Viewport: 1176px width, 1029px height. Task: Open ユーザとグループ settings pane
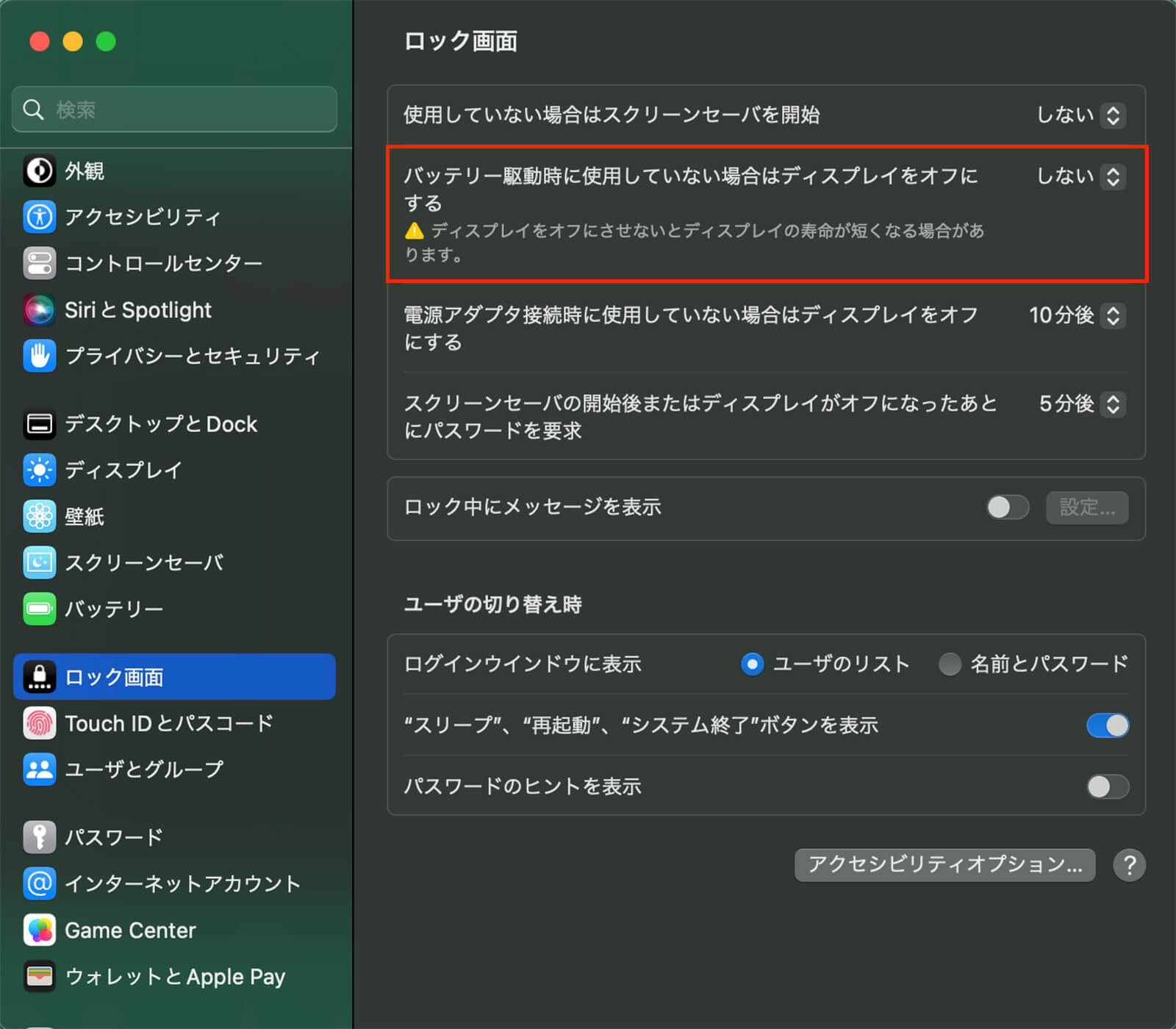[x=174, y=770]
